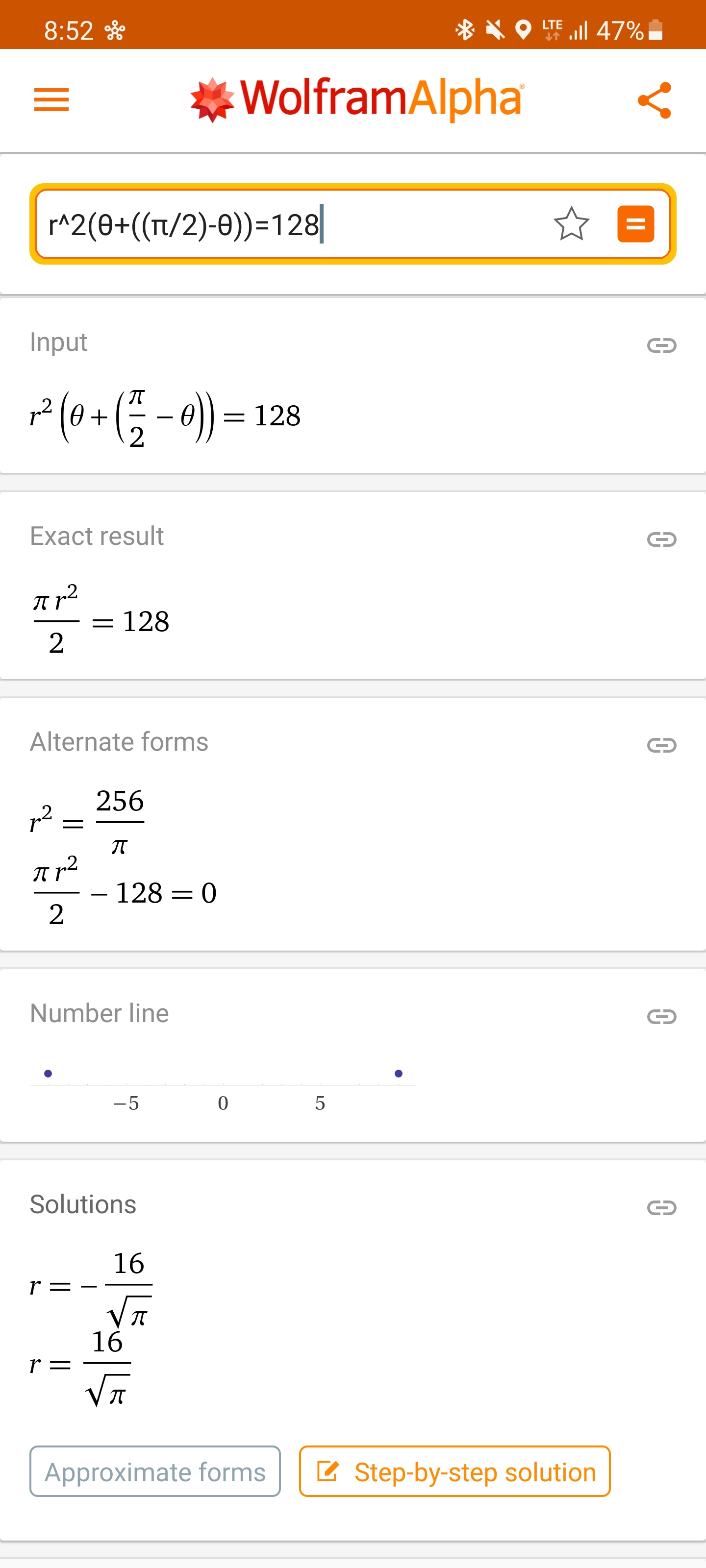
Task: Copy link for the Input pod
Action: click(661, 345)
